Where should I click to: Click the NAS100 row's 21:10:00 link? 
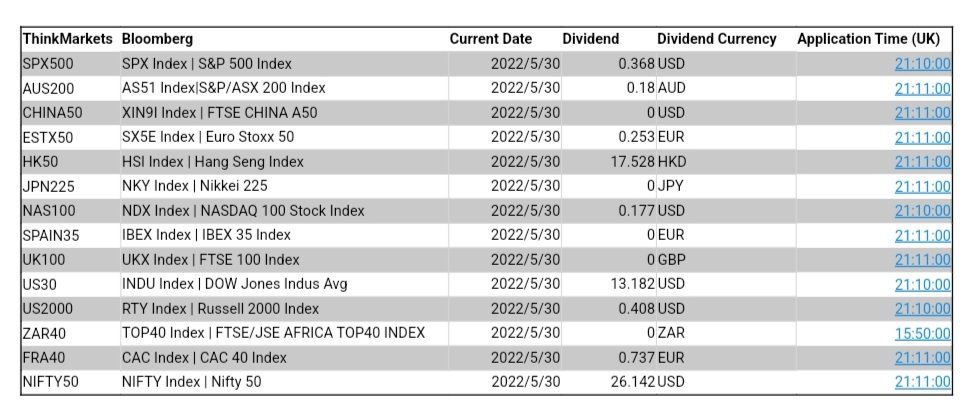click(922, 211)
